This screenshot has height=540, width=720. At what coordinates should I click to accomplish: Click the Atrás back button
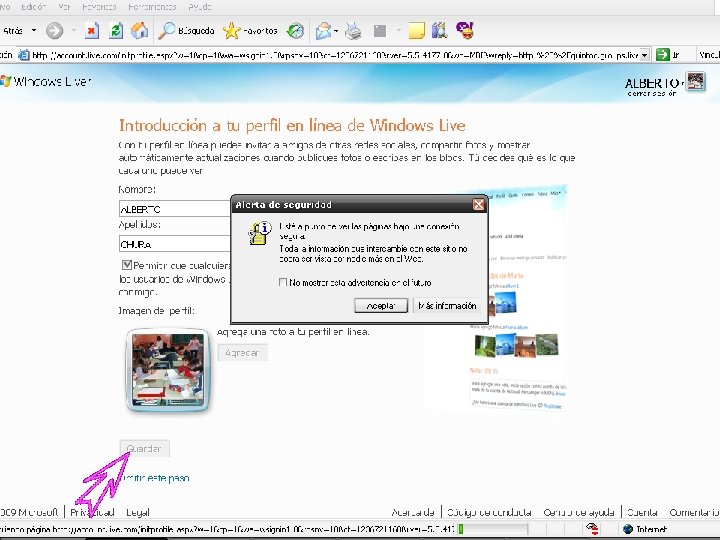[x=14, y=31]
